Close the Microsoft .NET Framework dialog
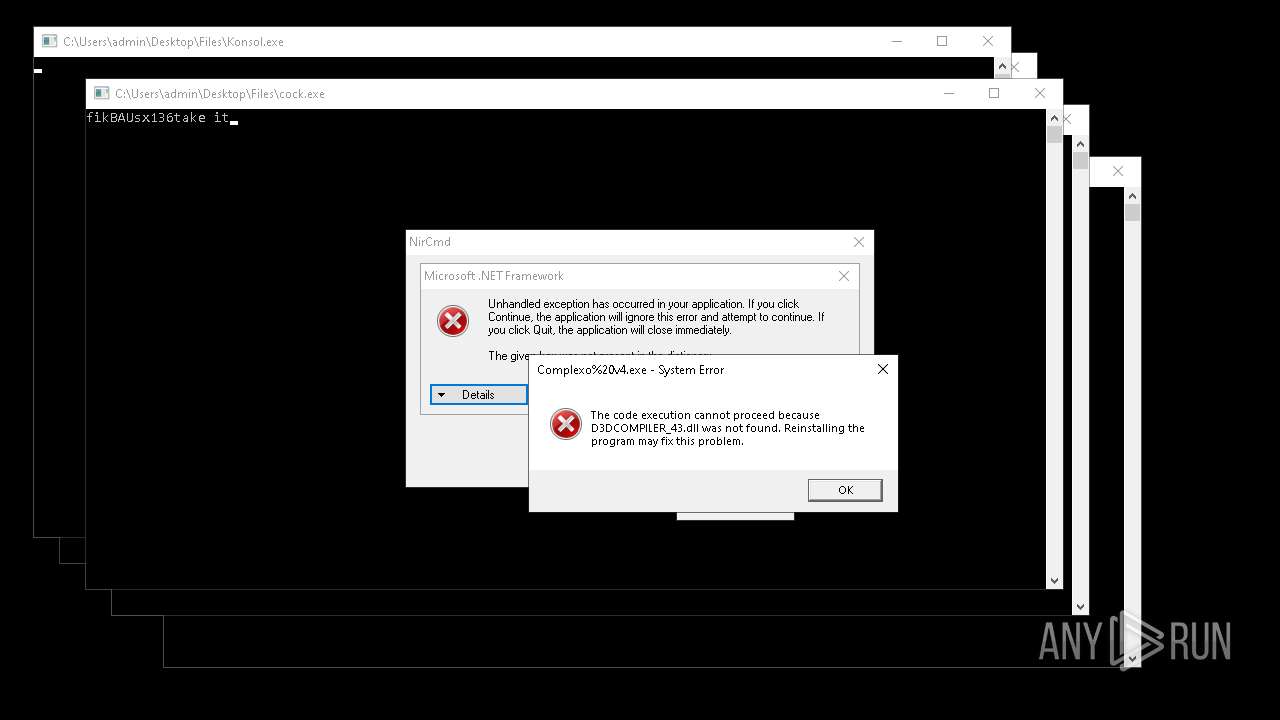The image size is (1280, 720). pos(844,276)
